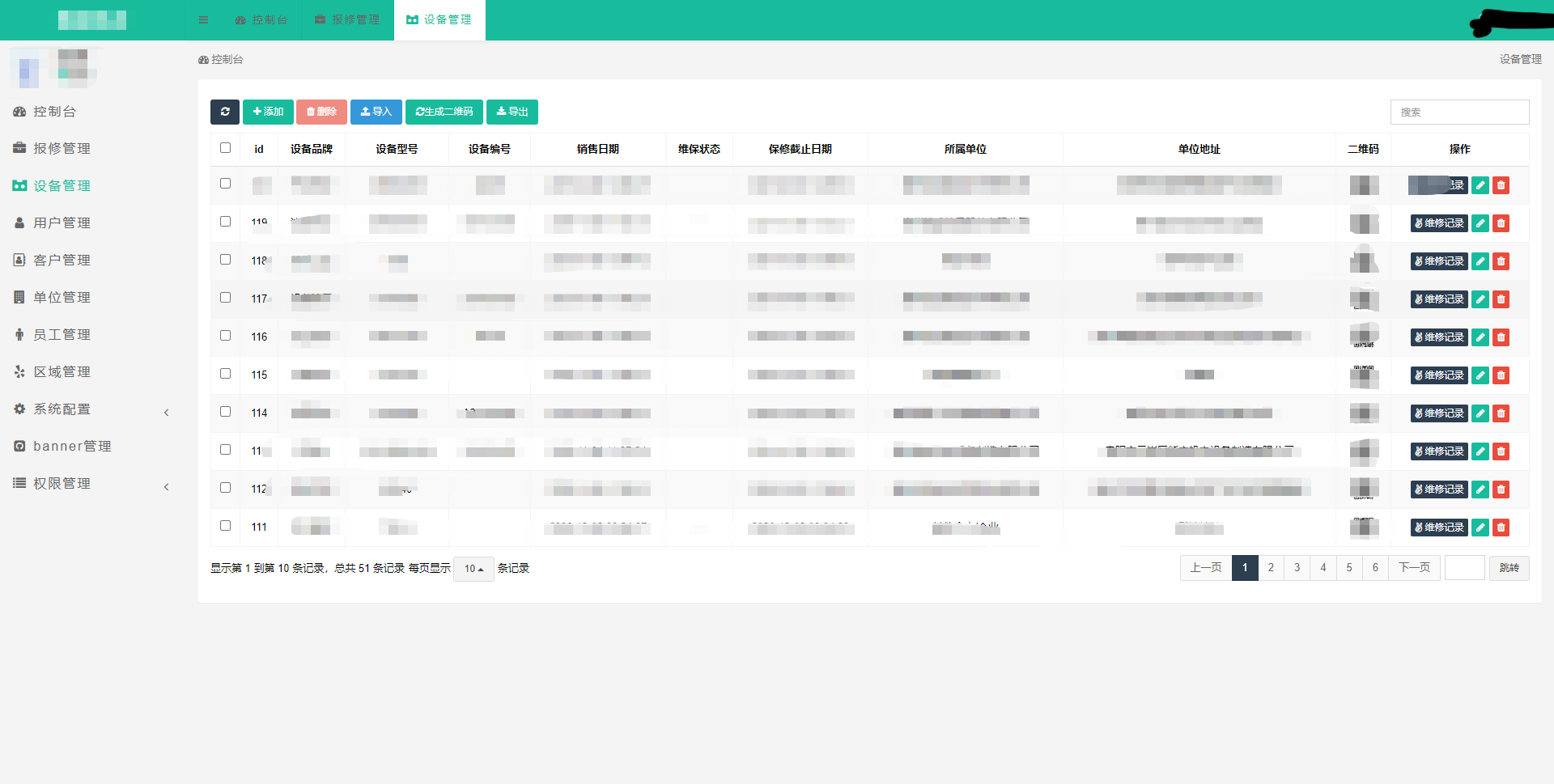The image size is (1554, 784).
Task: Click the 添加 add button
Action: click(268, 112)
